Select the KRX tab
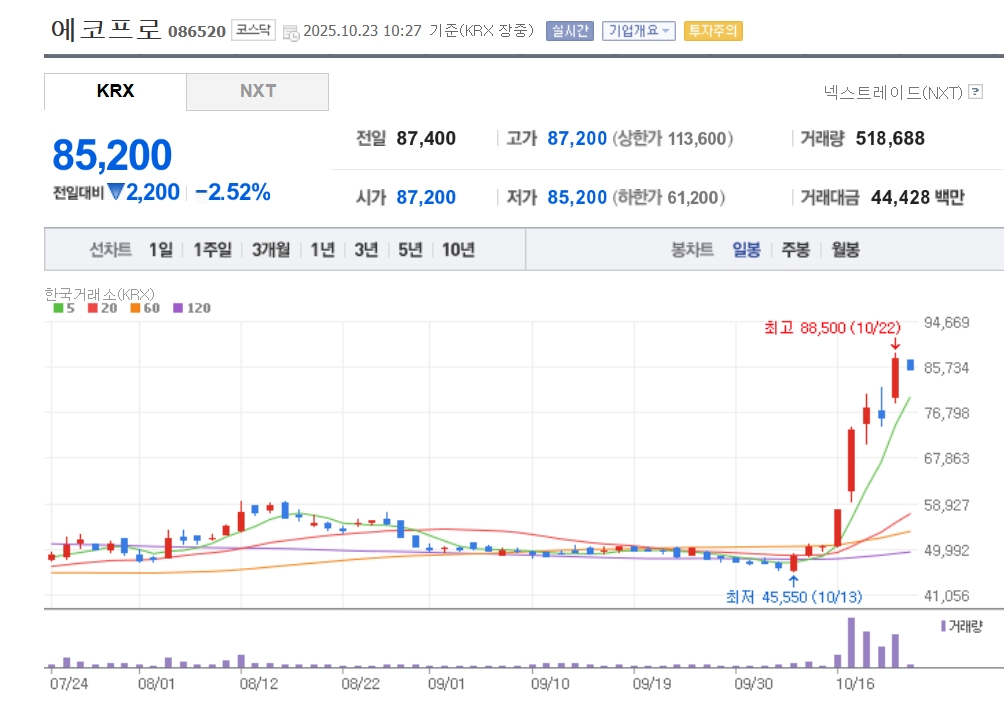The width and height of the screenshot is (1004, 716). (x=115, y=91)
